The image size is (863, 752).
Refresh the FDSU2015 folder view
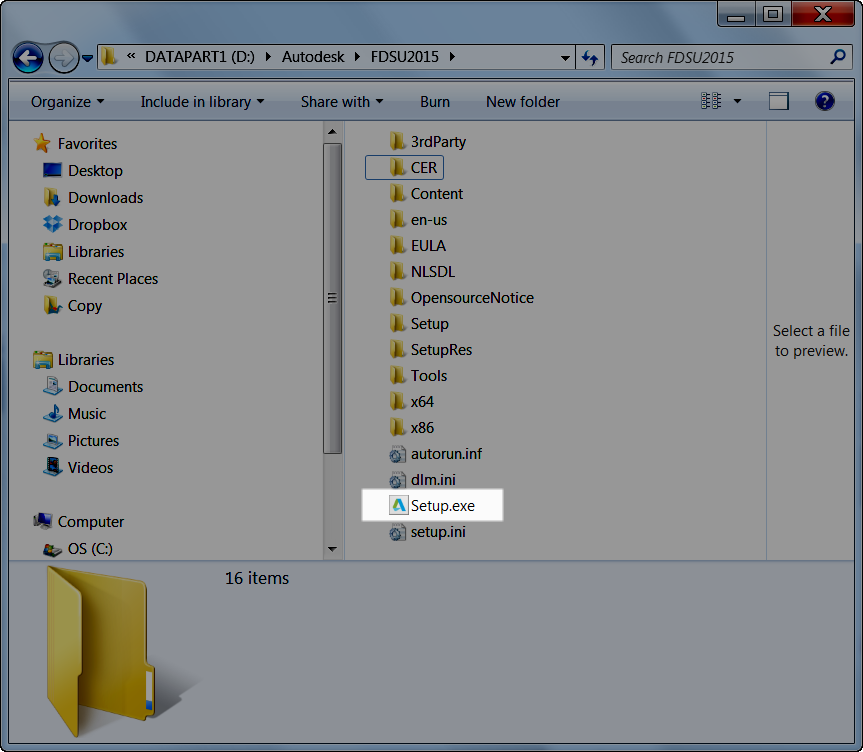pyautogui.click(x=590, y=57)
